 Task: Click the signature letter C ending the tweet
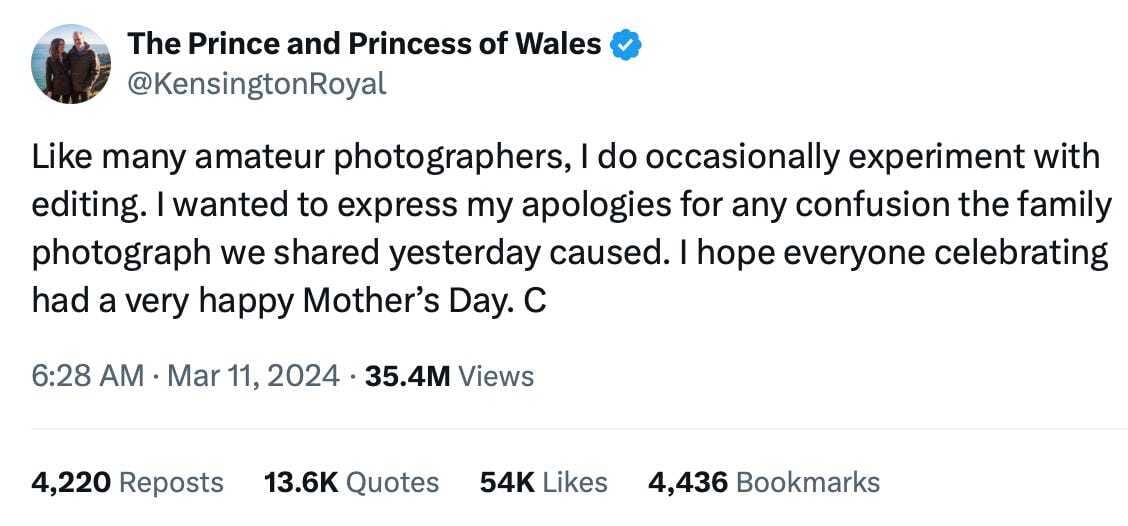[535, 300]
